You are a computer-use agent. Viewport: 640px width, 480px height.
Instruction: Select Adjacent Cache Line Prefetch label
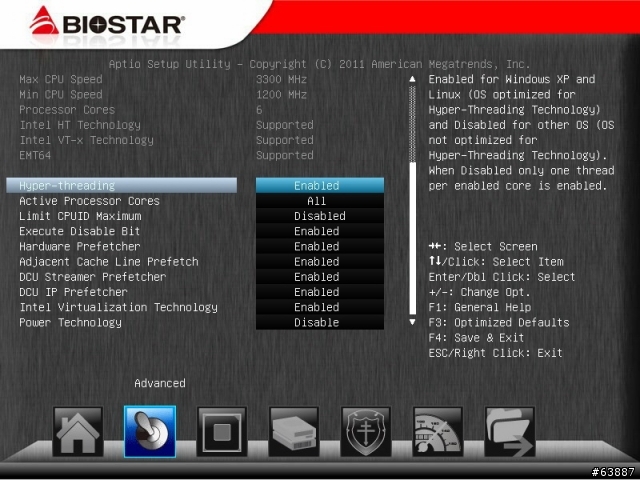[x=109, y=261]
